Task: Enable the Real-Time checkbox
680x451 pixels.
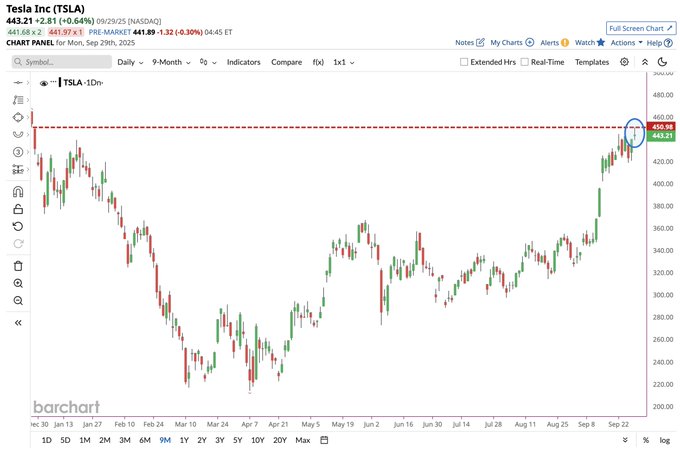Action: pyautogui.click(x=524, y=62)
